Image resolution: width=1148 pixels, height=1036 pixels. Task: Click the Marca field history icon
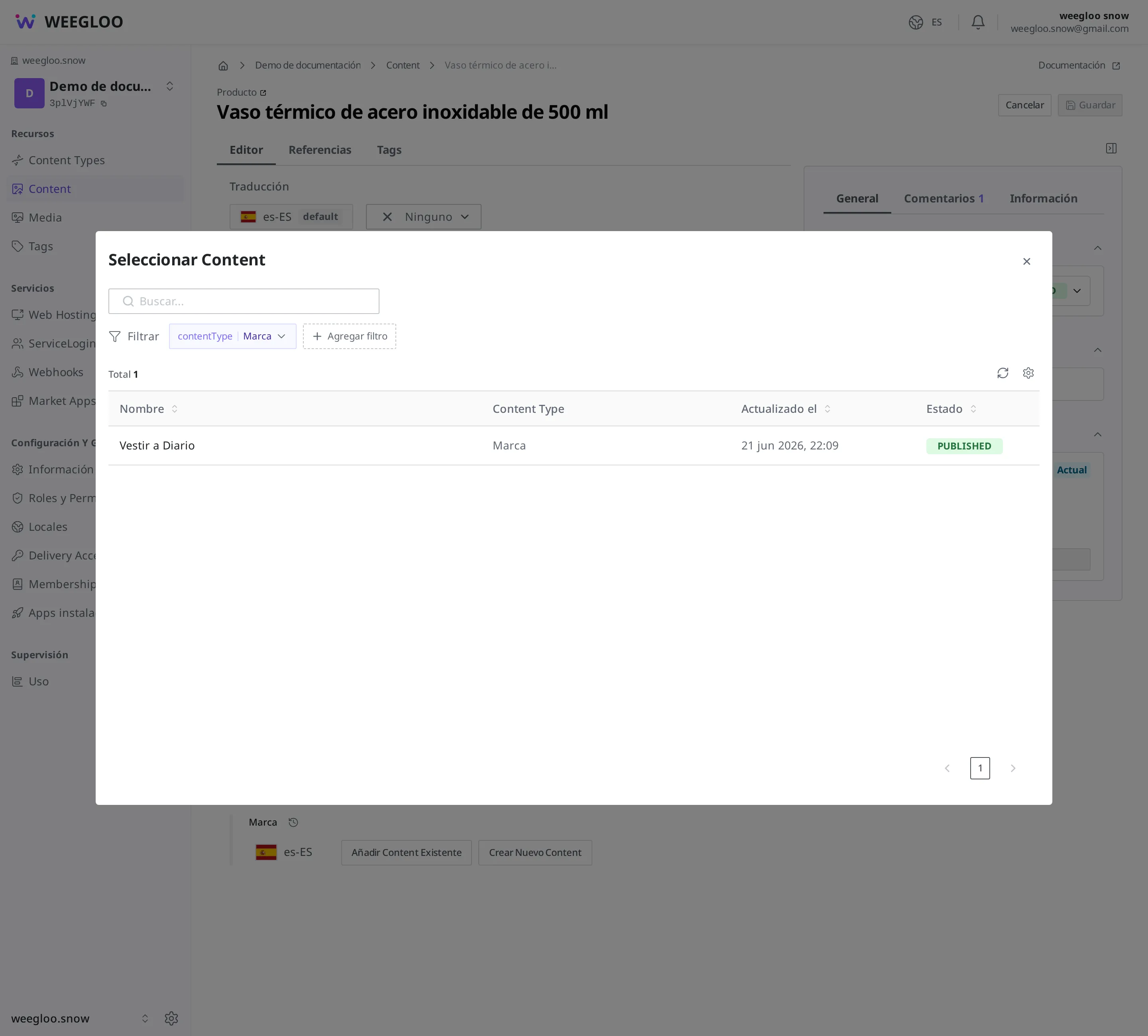click(x=293, y=822)
